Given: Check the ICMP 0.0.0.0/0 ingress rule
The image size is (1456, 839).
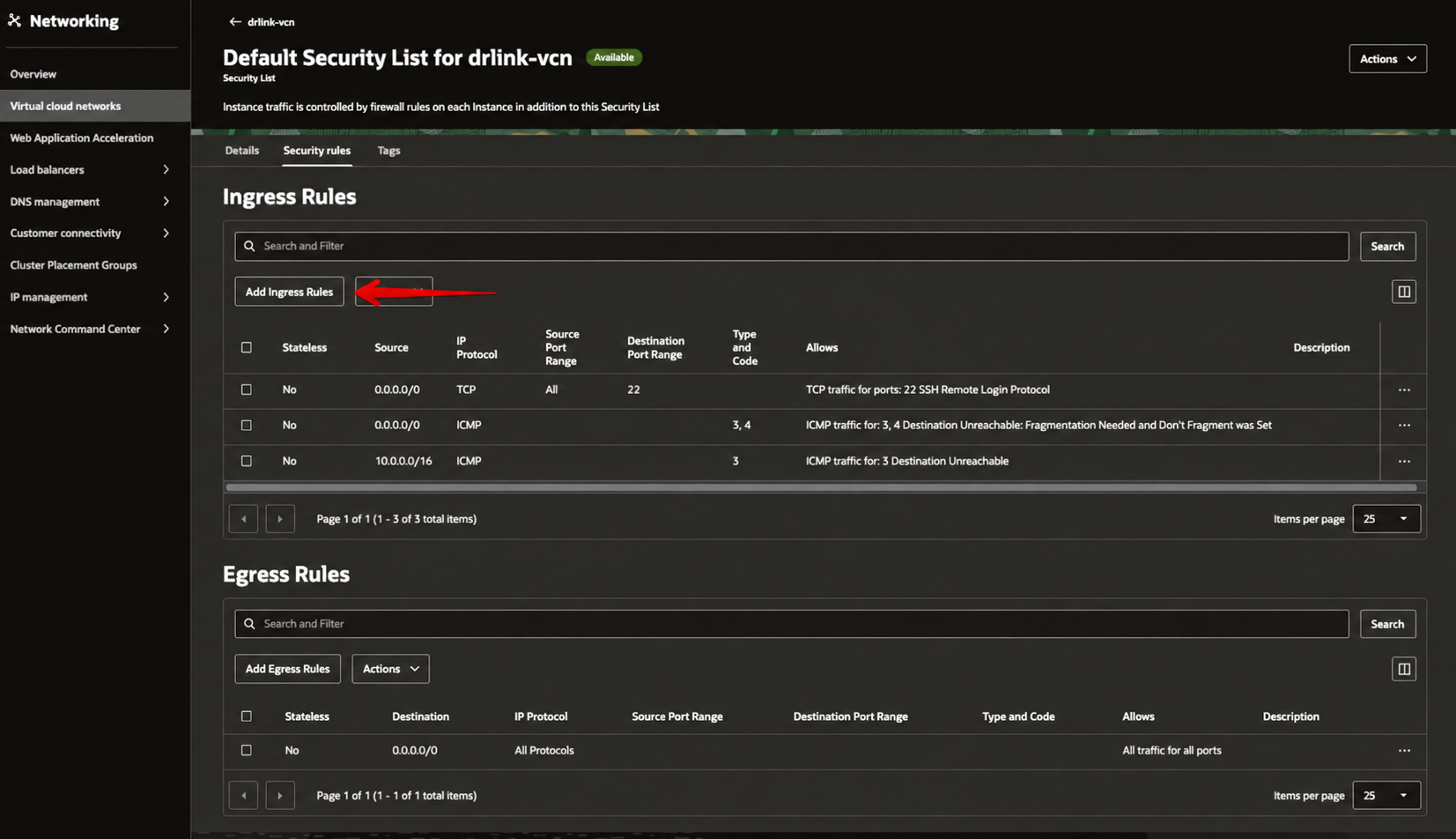Looking at the screenshot, I should 247,425.
